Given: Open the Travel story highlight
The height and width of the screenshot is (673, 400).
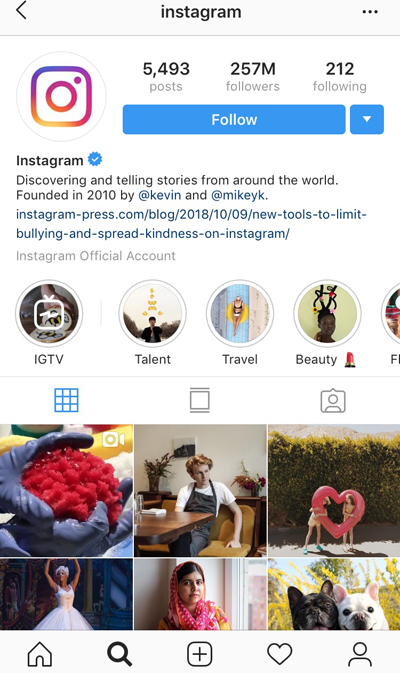Looking at the screenshot, I should (x=240, y=313).
